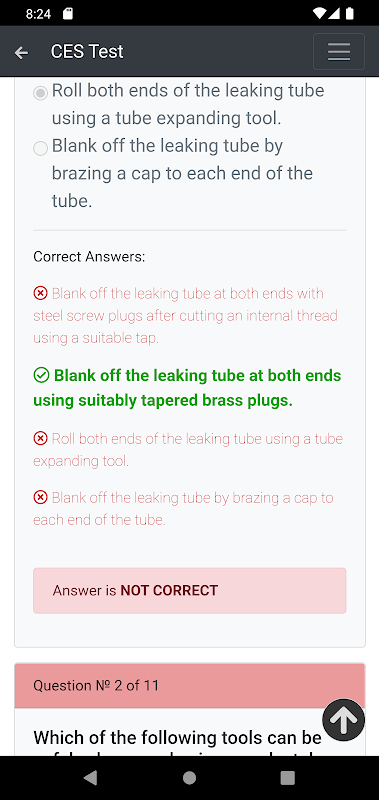
Task: Tap the 'Answer is NOT CORRECT' banner
Action: click(x=190, y=590)
